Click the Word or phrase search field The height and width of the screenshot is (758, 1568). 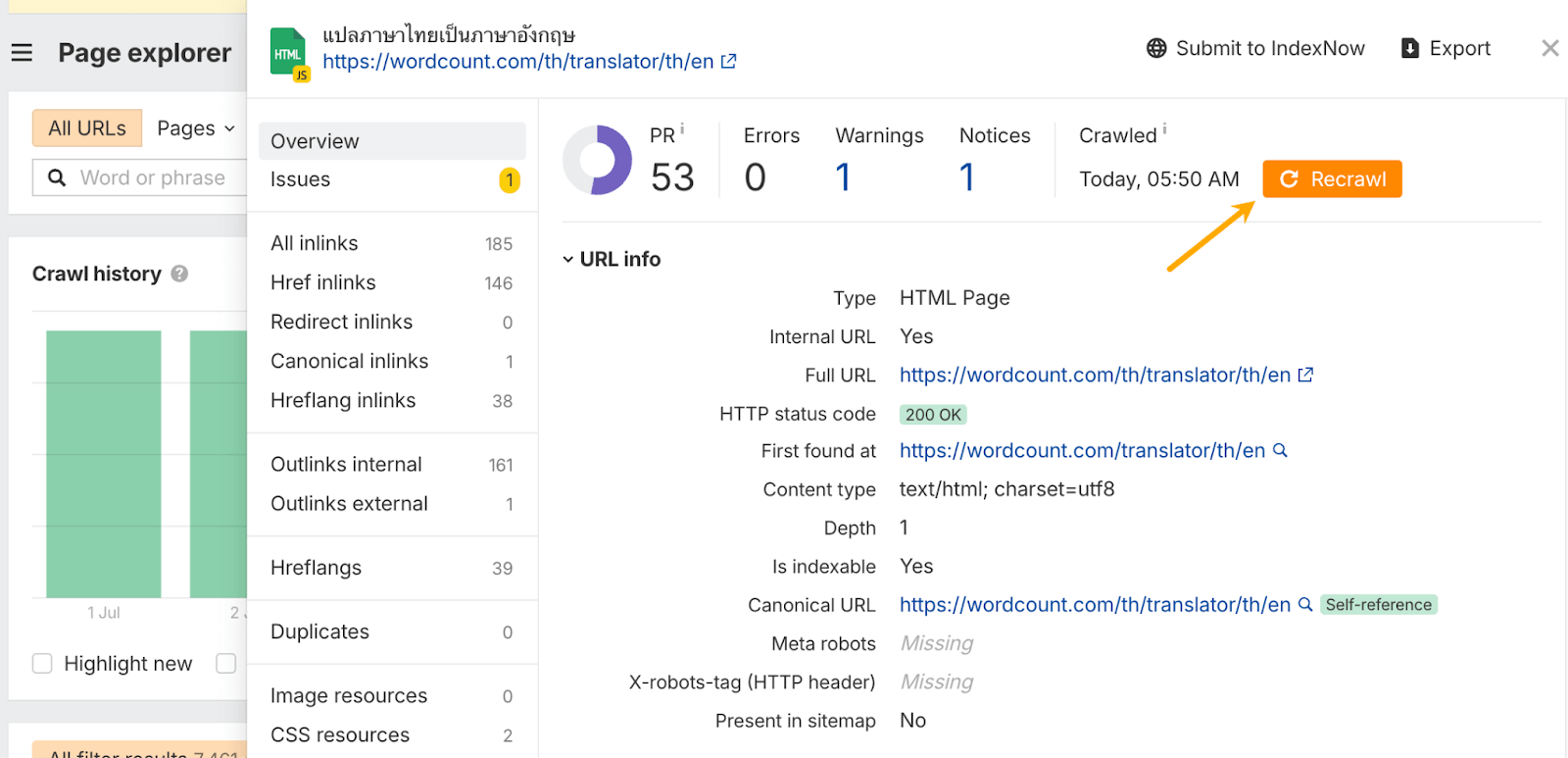153,177
